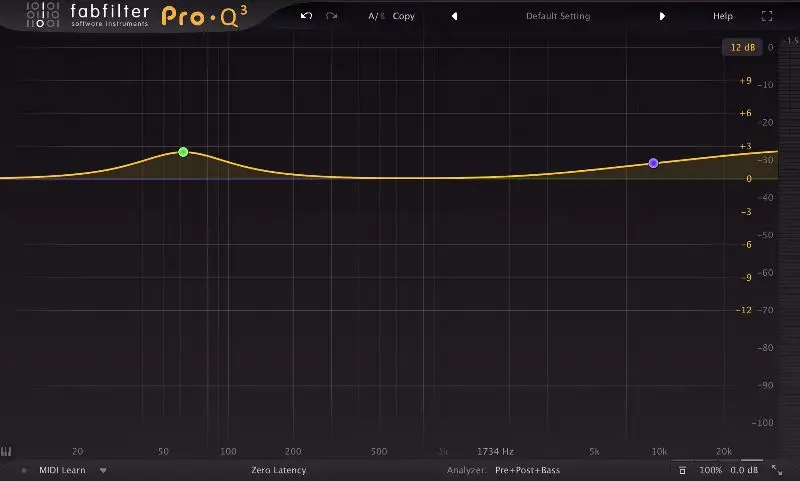Click the Redo arrow icon
Screen dimensions: 800x481
[331, 16]
